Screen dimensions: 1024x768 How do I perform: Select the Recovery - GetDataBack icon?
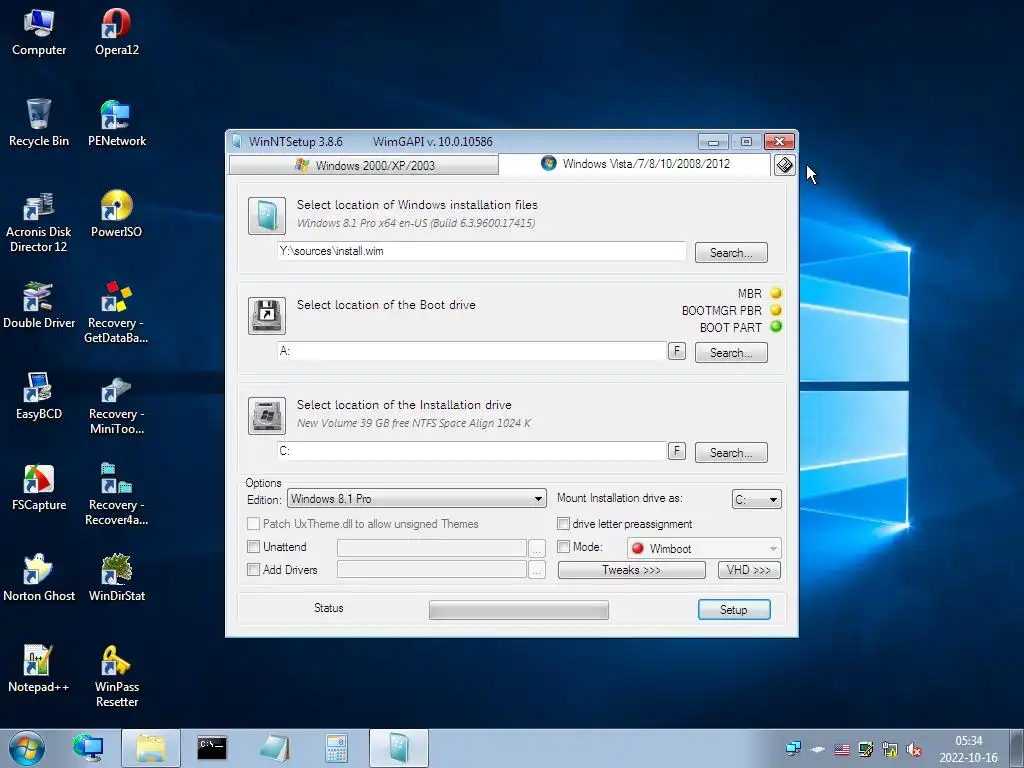point(116,312)
